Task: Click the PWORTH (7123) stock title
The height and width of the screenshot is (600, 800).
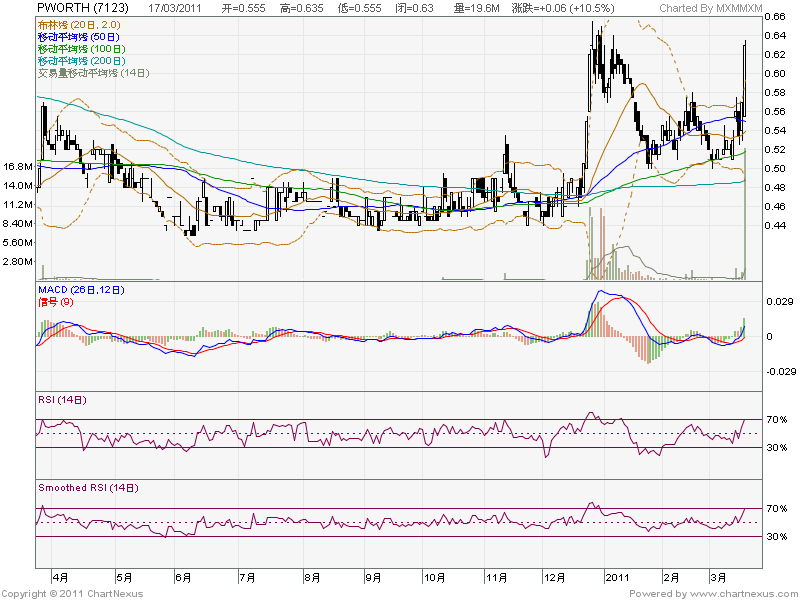Action: point(80,8)
